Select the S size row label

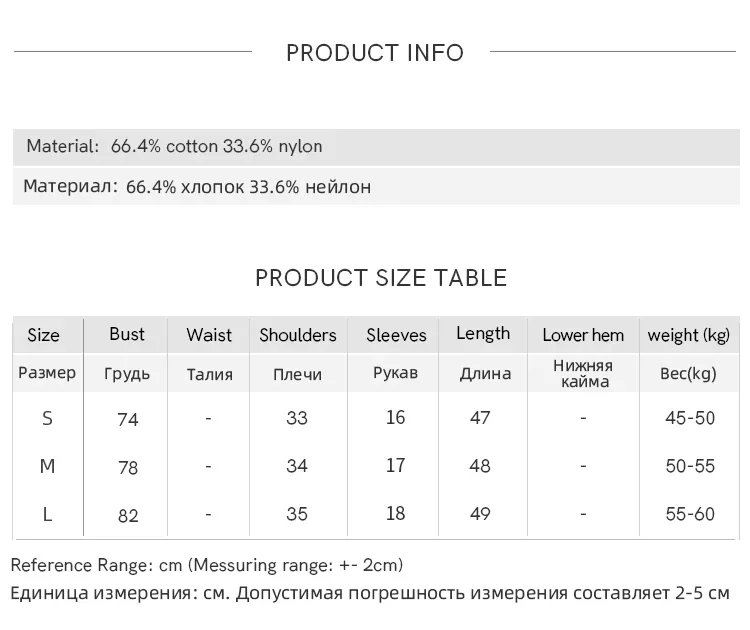coord(47,418)
